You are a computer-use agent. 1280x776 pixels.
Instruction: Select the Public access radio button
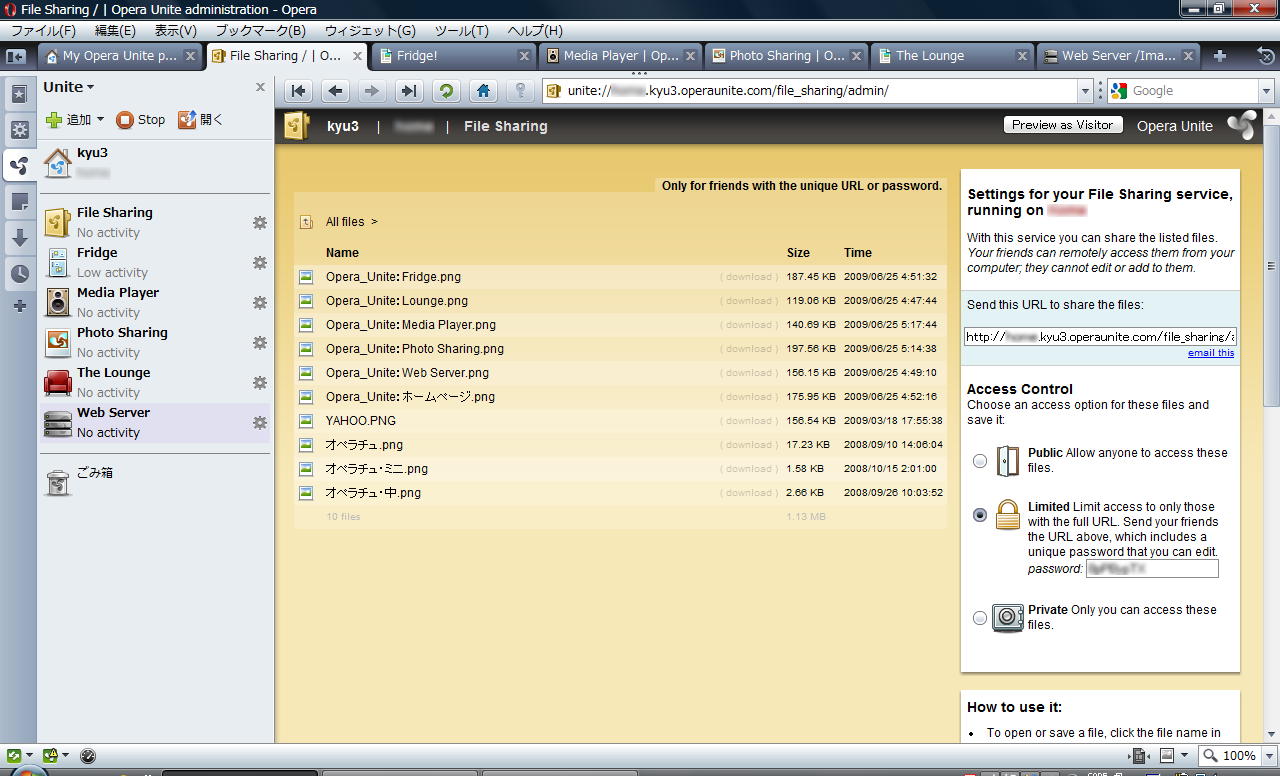980,461
